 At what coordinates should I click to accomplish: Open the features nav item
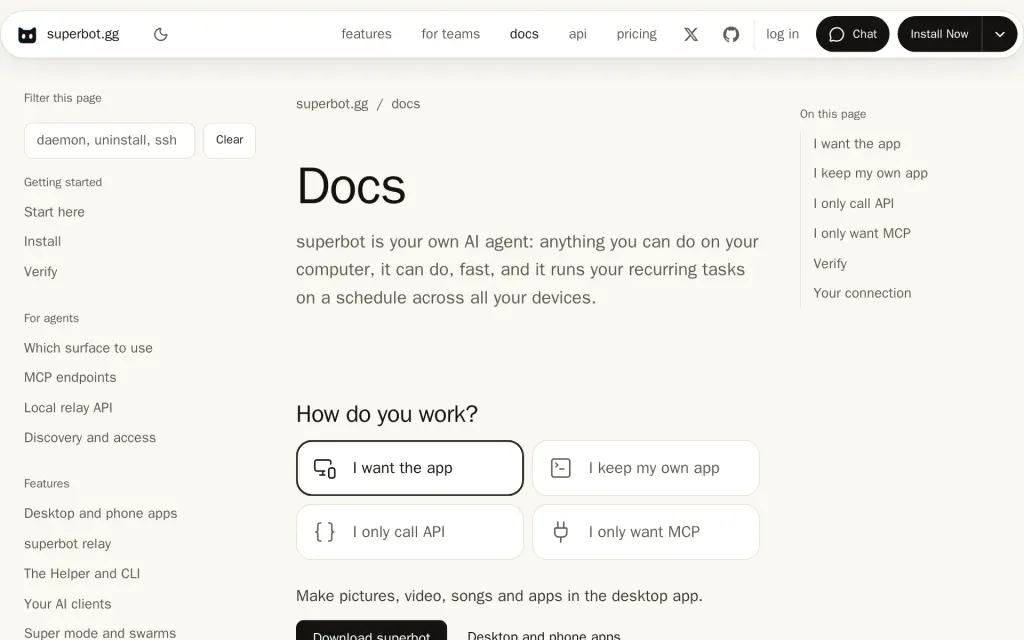(x=366, y=34)
